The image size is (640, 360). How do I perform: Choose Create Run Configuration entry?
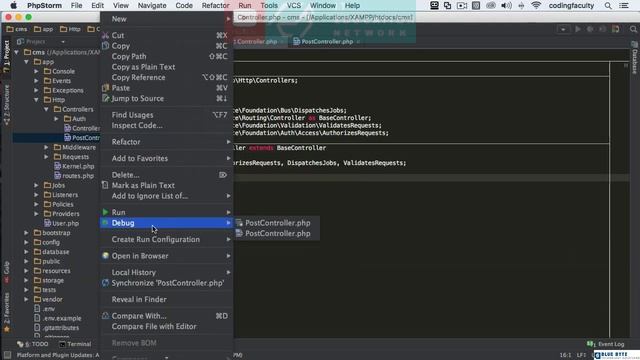tap(167, 240)
